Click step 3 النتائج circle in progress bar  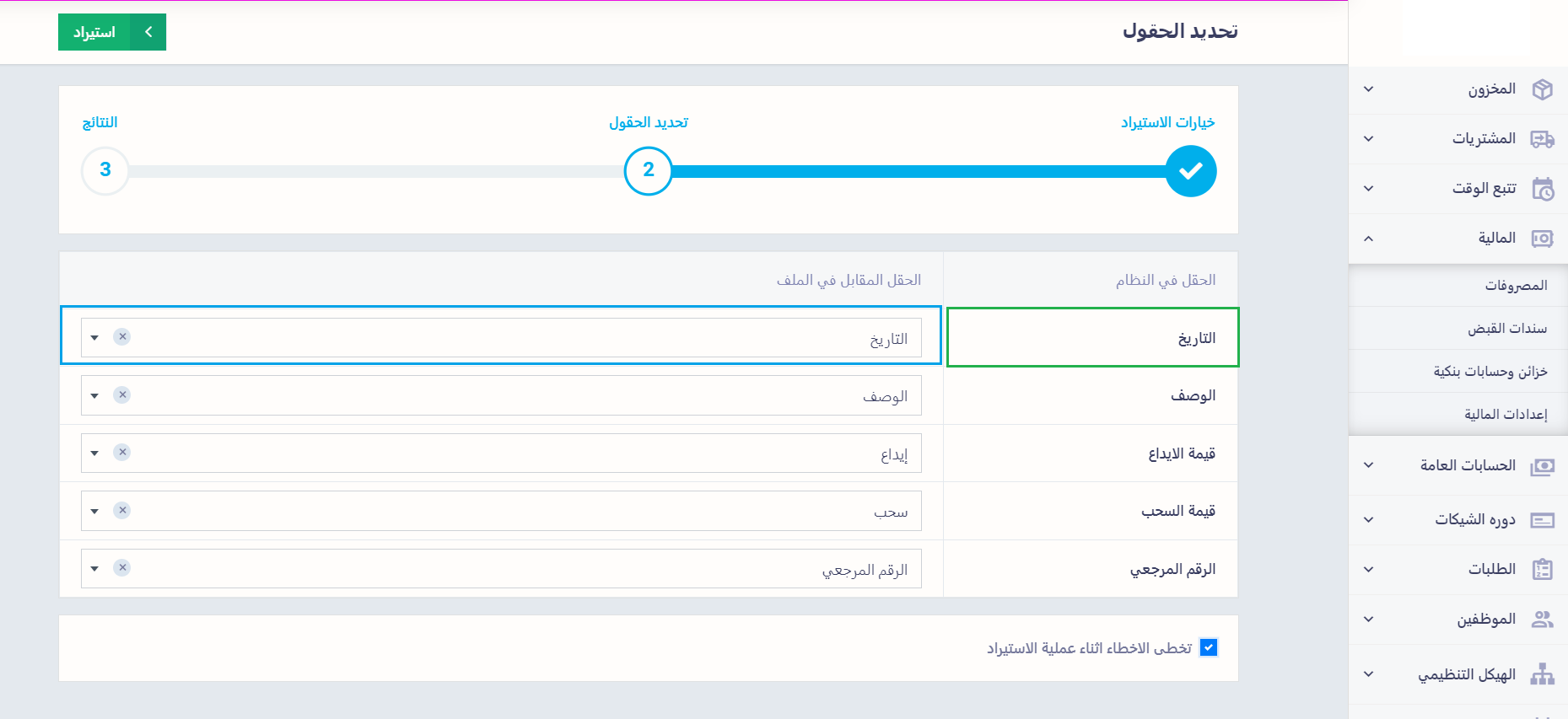pyautogui.click(x=105, y=170)
